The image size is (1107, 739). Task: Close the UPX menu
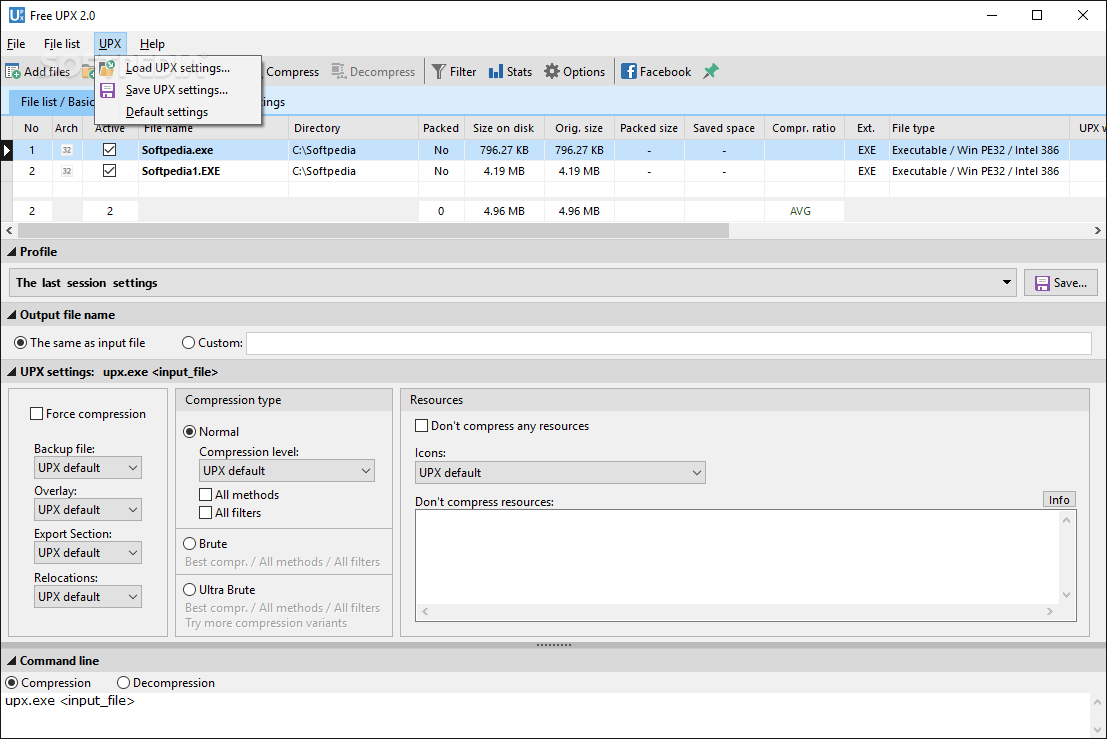pyautogui.click(x=110, y=44)
